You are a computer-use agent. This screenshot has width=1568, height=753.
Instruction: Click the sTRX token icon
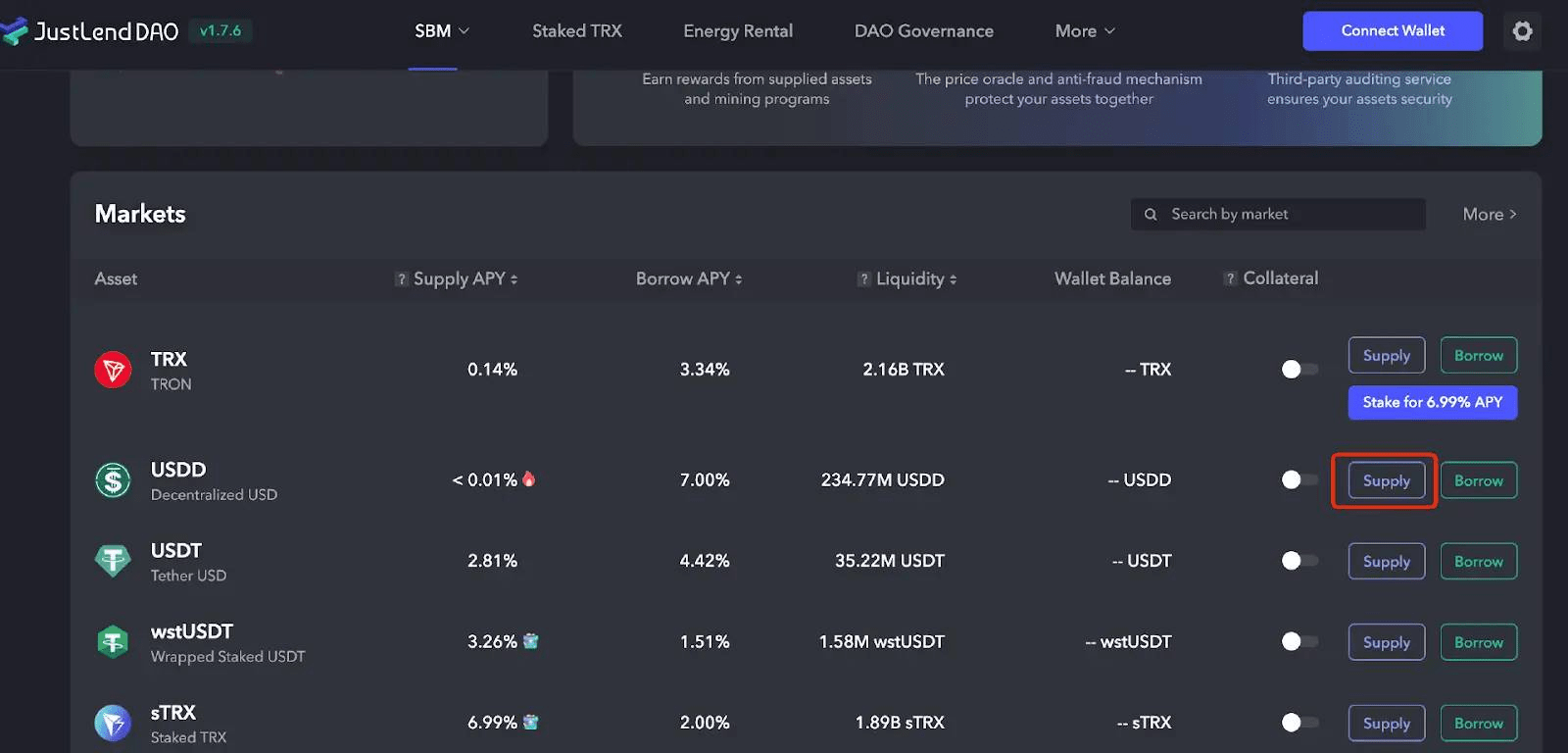(113, 724)
